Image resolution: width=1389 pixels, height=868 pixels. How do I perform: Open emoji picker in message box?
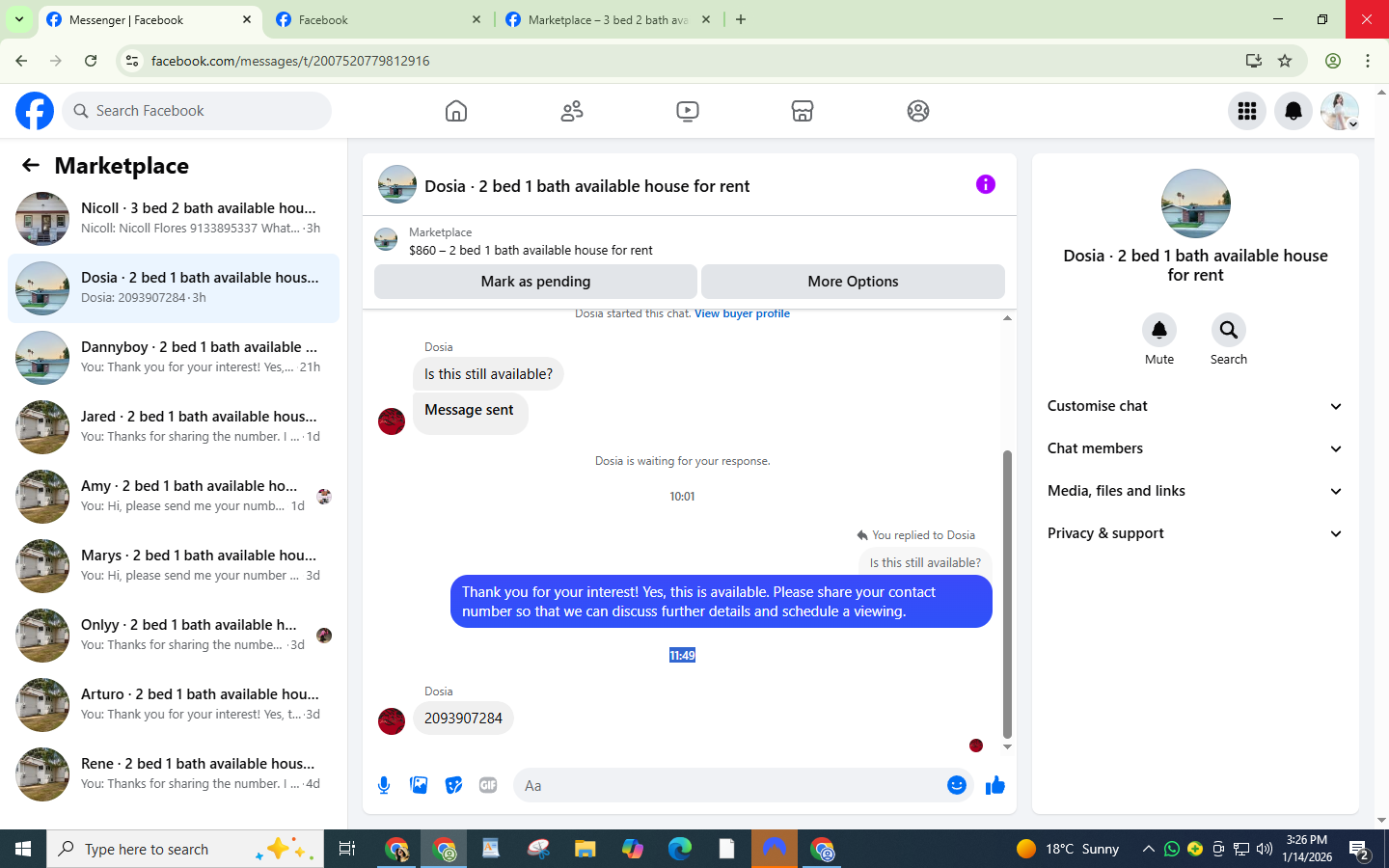click(957, 785)
